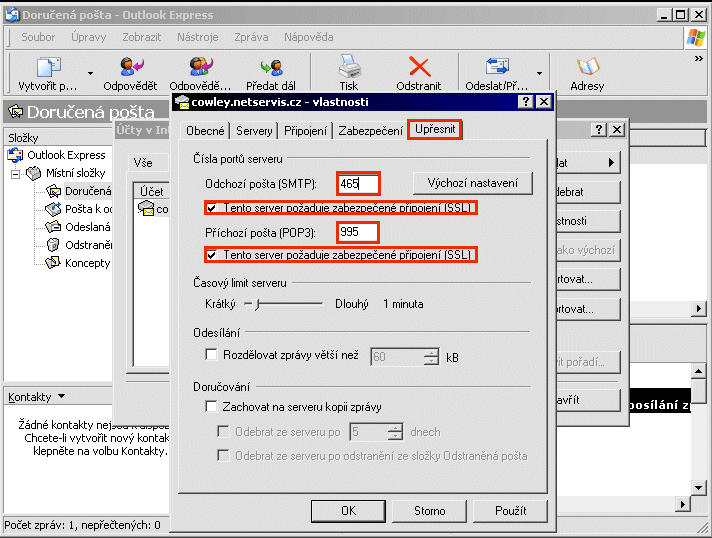Open the Adresy address book icon
The image size is (712, 538).
click(588, 67)
